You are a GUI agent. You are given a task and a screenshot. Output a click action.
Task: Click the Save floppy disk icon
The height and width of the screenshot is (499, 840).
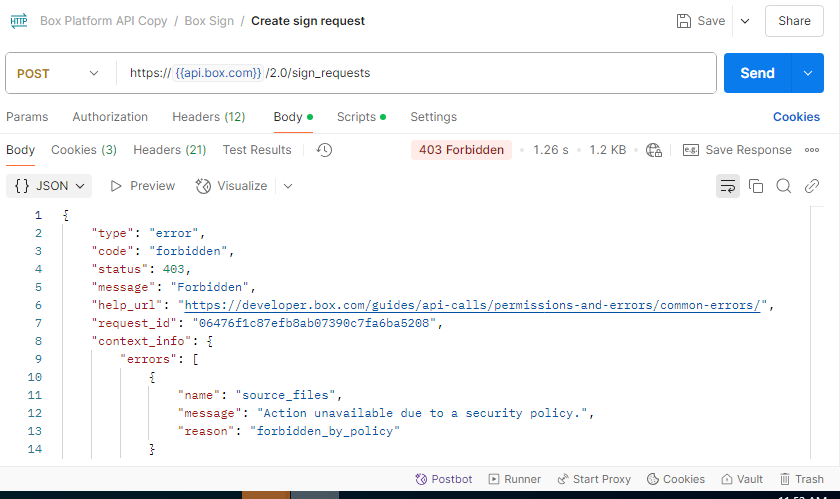coord(684,21)
